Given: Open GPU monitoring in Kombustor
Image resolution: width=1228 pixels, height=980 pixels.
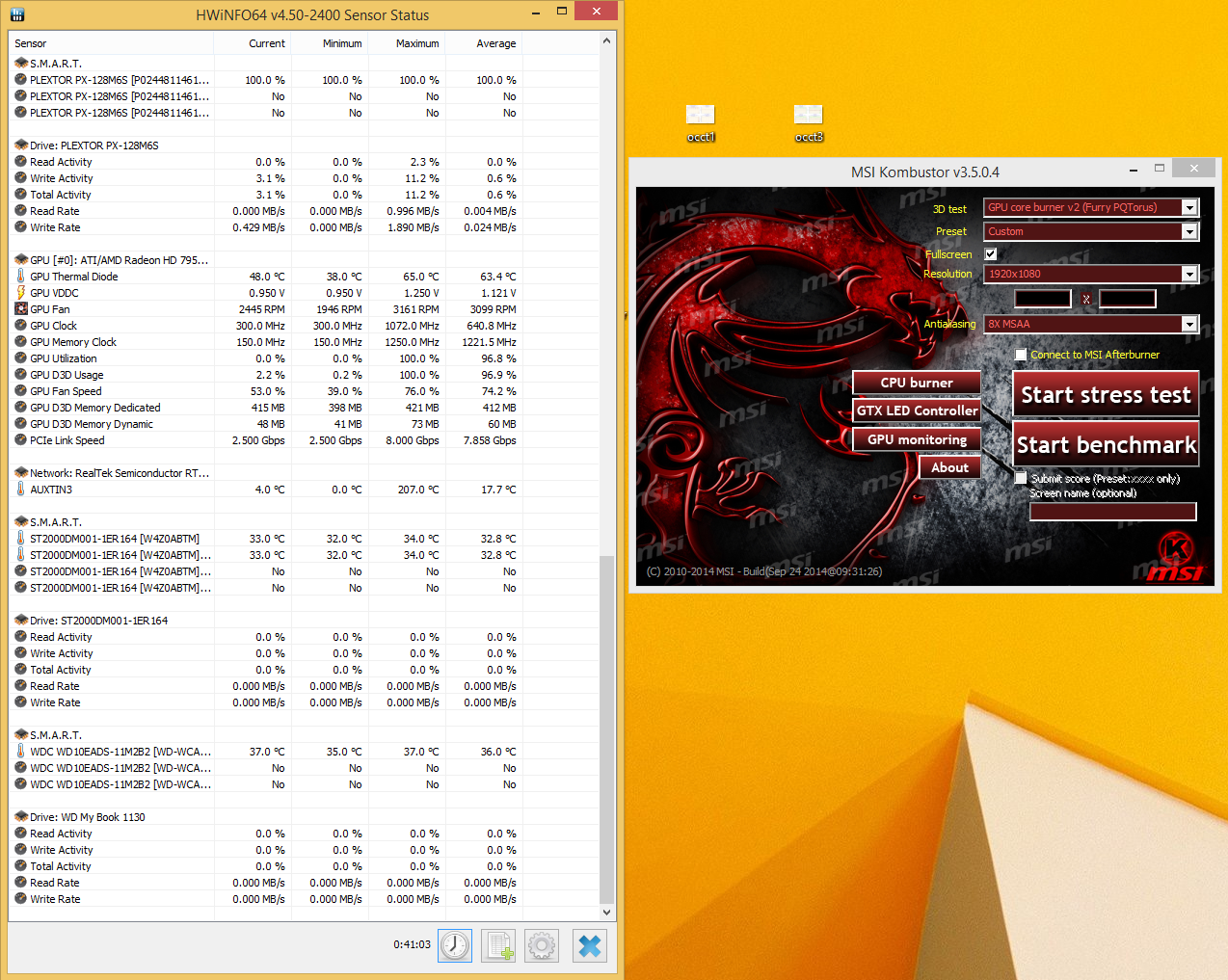Looking at the screenshot, I should (x=917, y=439).
